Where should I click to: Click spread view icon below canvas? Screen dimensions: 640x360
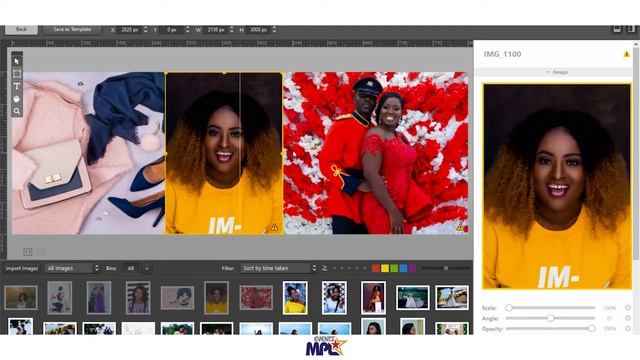(28, 252)
